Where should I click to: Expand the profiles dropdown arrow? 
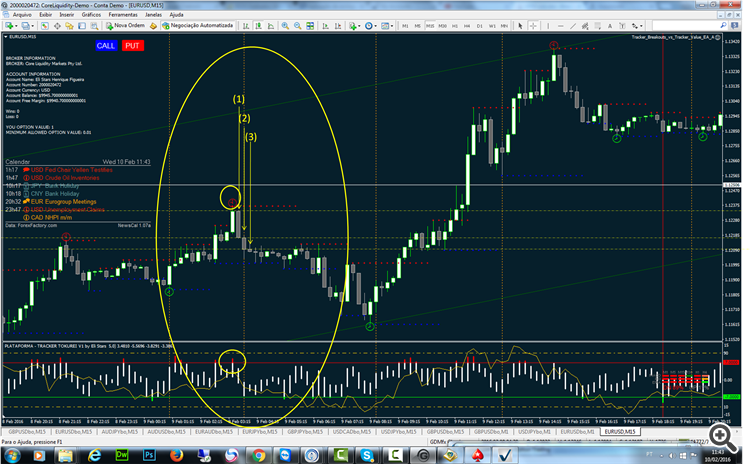click(32, 26)
